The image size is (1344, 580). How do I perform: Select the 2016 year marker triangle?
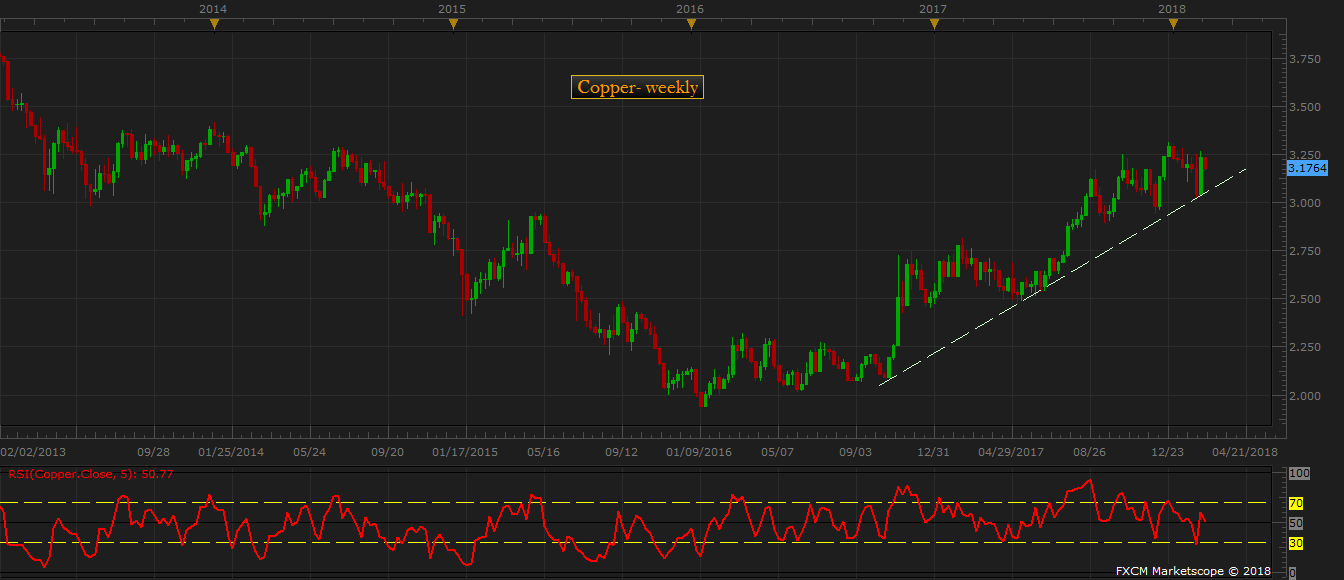point(691,25)
